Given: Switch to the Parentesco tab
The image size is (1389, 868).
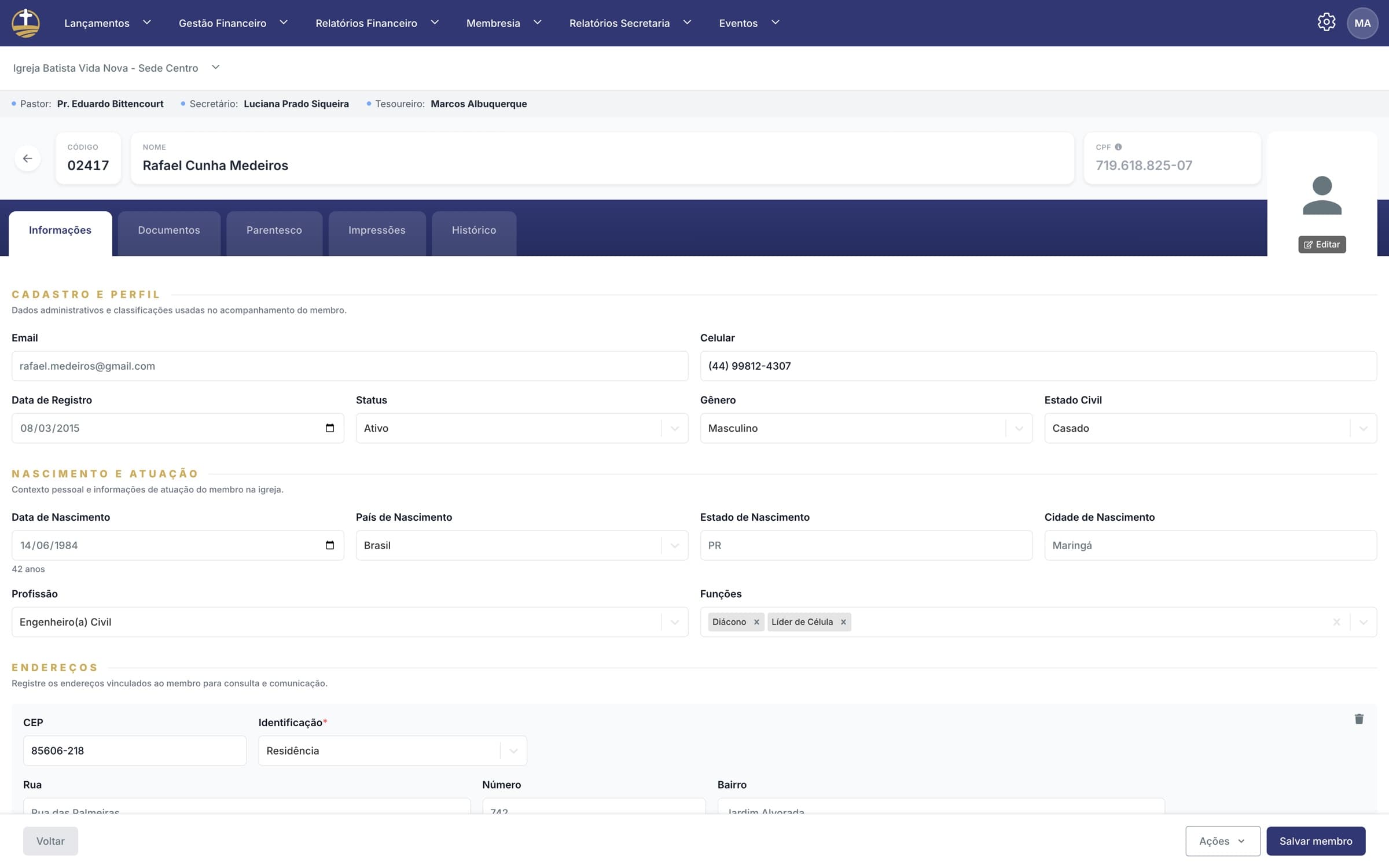Looking at the screenshot, I should click(274, 233).
